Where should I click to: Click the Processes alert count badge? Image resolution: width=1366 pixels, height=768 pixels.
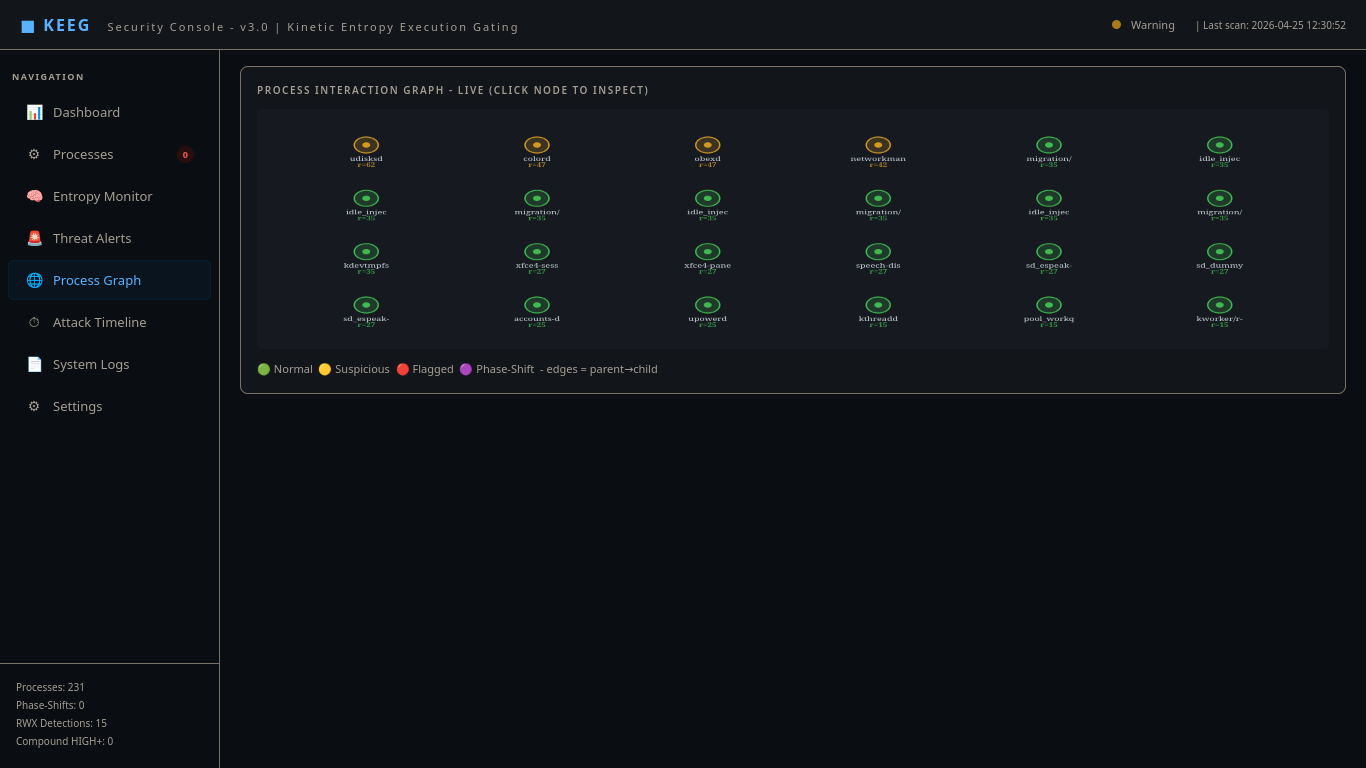click(x=185, y=154)
